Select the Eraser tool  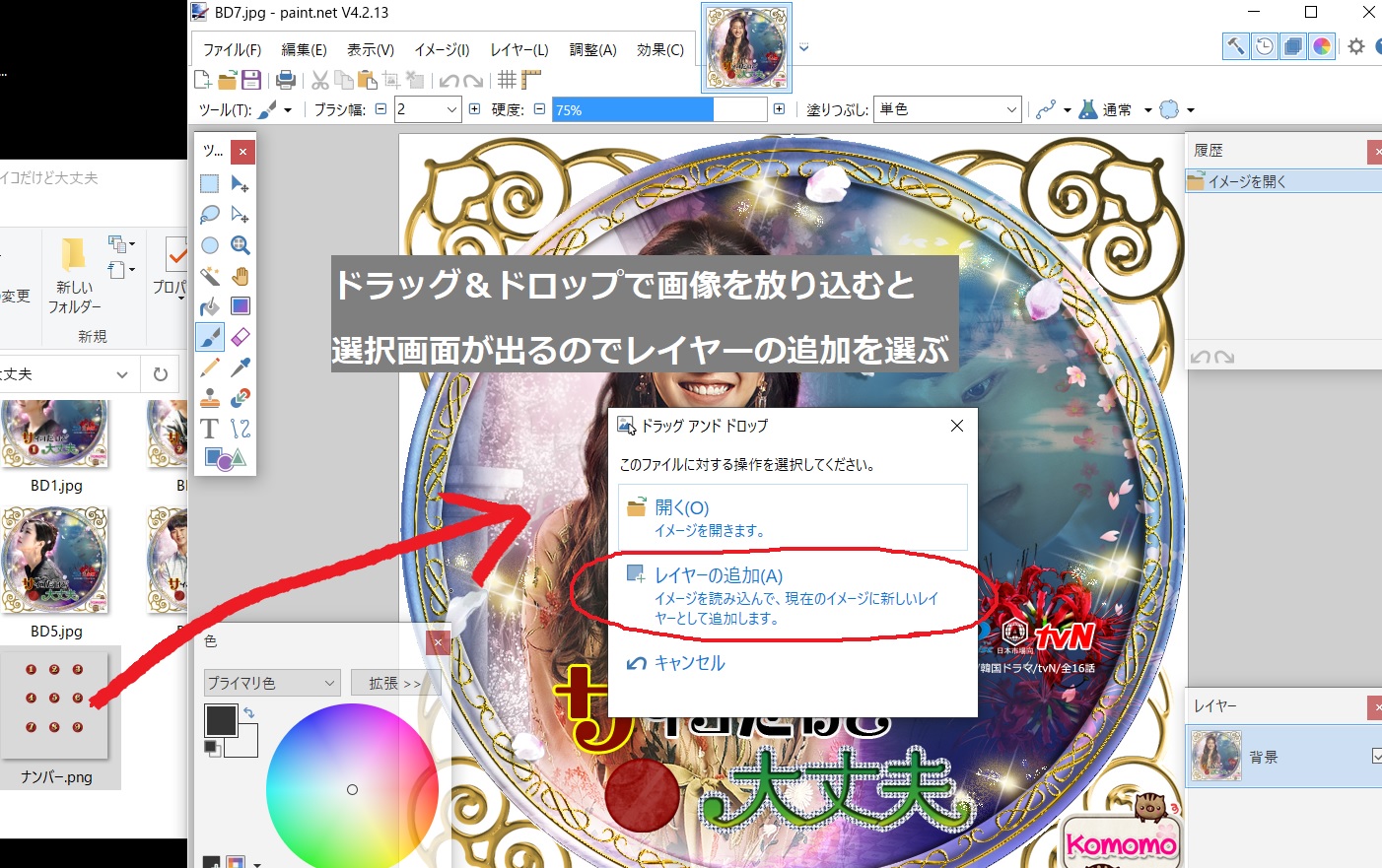tap(240, 337)
